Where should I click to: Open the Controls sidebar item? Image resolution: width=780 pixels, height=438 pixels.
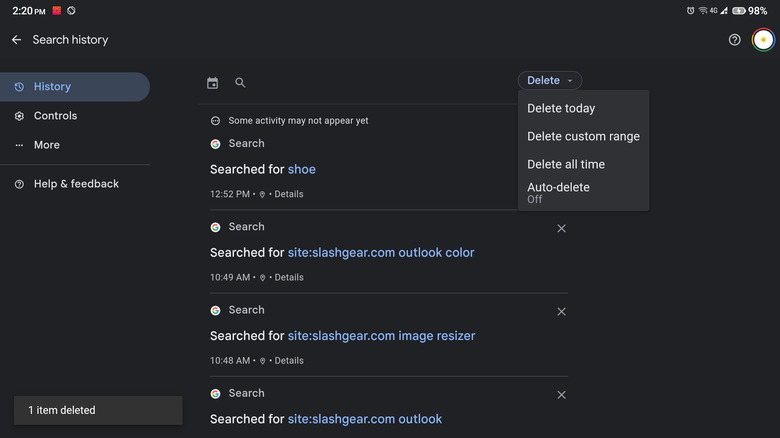pyautogui.click(x=55, y=116)
